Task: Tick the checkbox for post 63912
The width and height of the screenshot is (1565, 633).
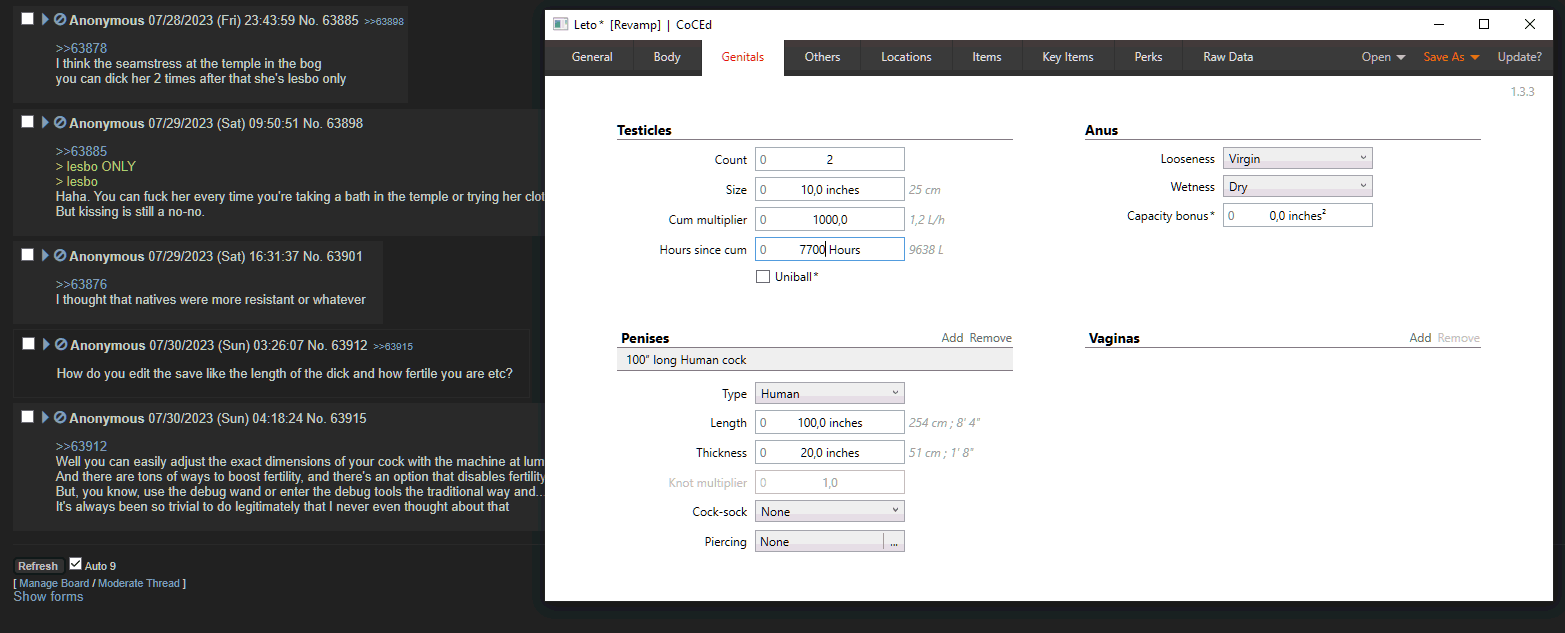Action: 28,344
